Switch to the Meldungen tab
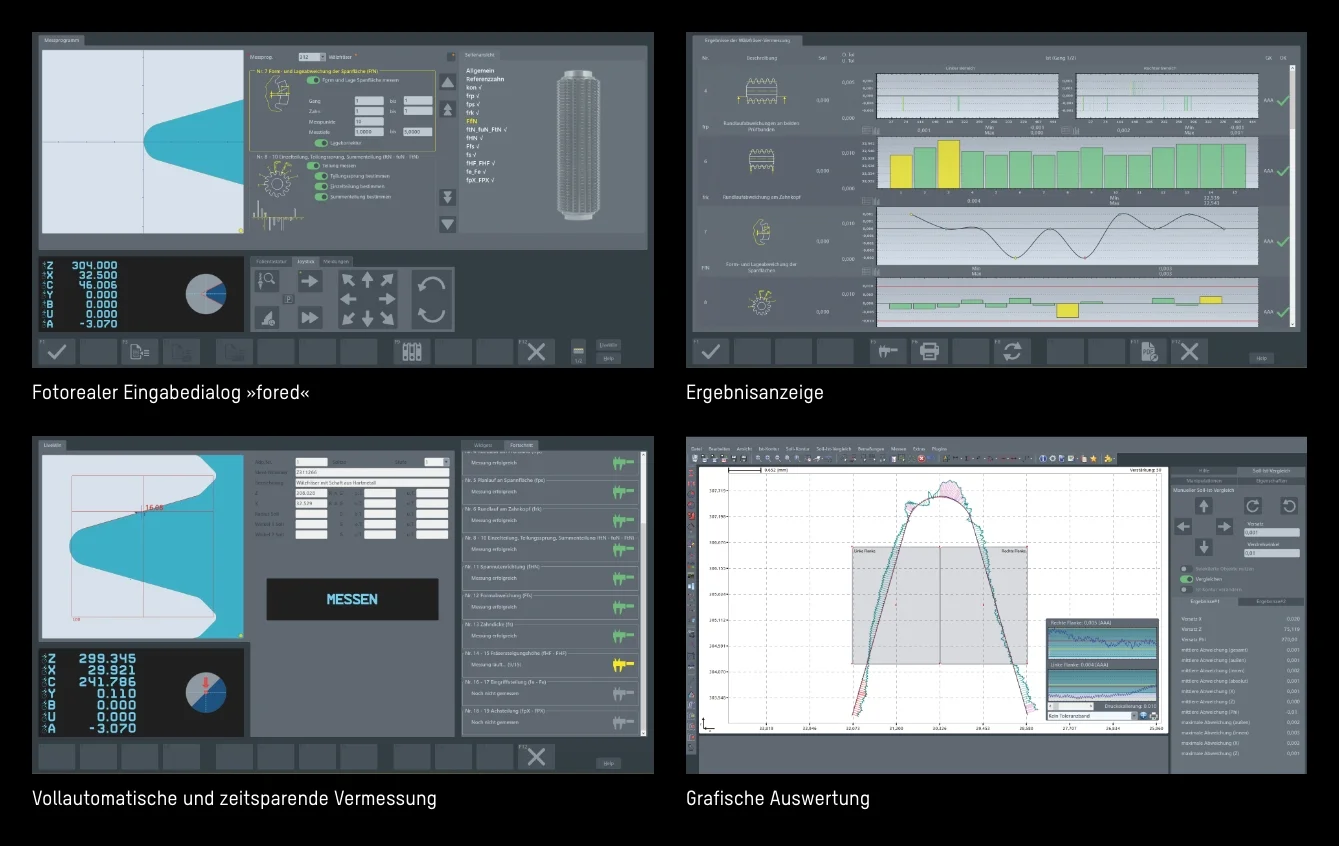 click(x=336, y=261)
